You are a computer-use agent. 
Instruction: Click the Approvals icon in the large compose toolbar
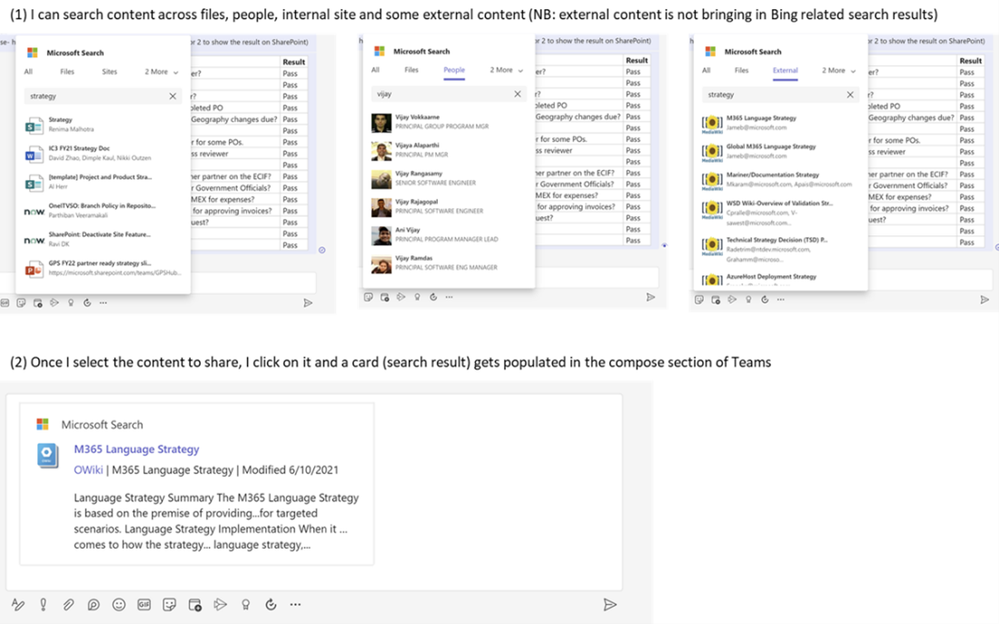271,604
